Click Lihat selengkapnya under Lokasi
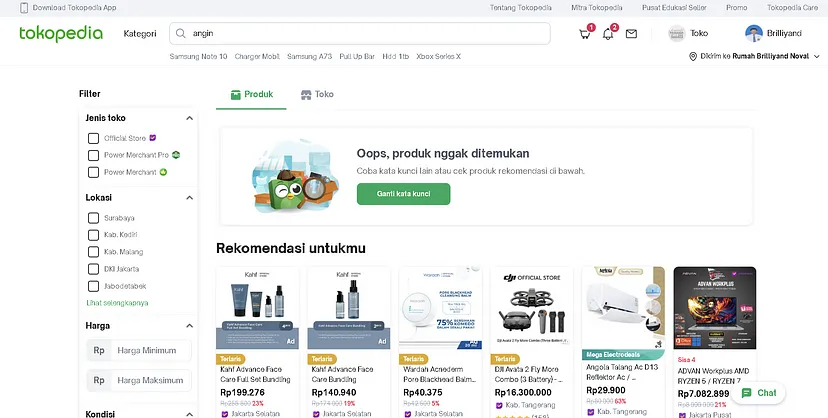This screenshot has width=828, height=418. coord(117,303)
